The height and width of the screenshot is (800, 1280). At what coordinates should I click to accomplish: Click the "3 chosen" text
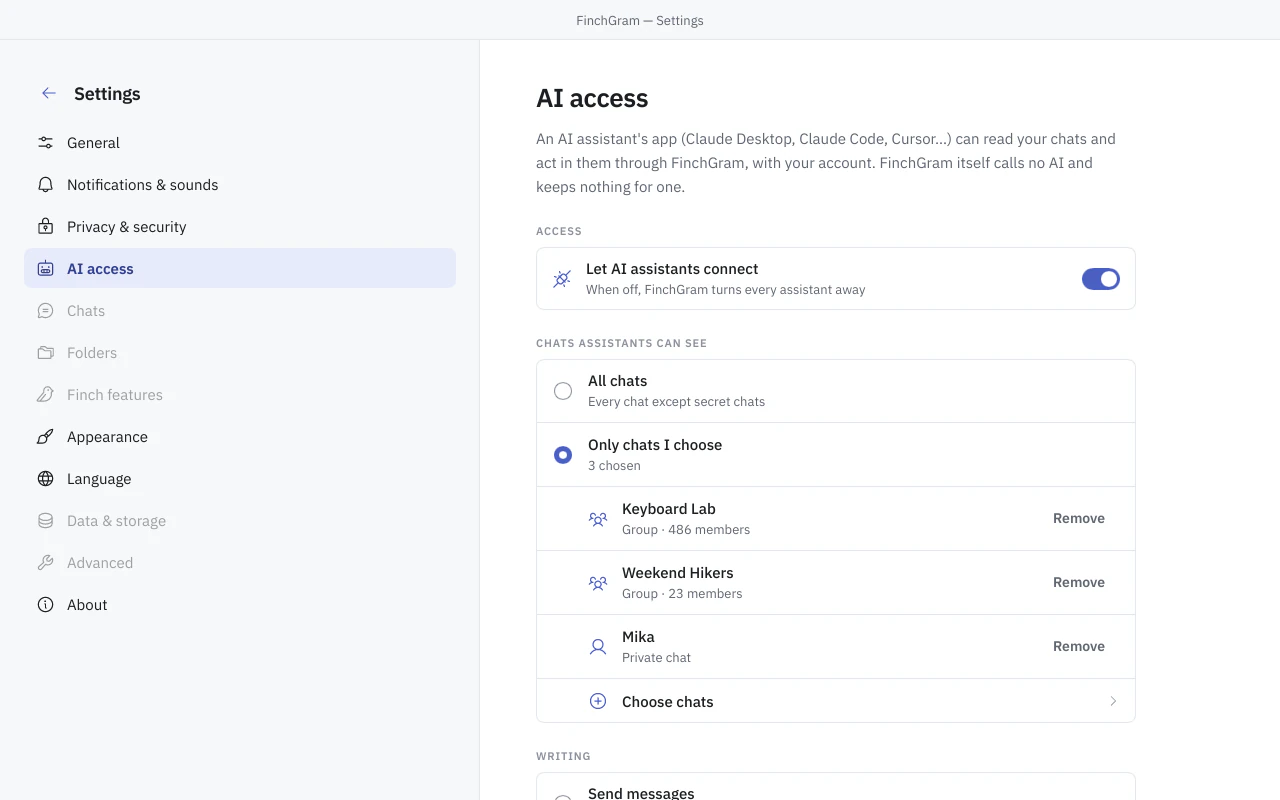(614, 466)
